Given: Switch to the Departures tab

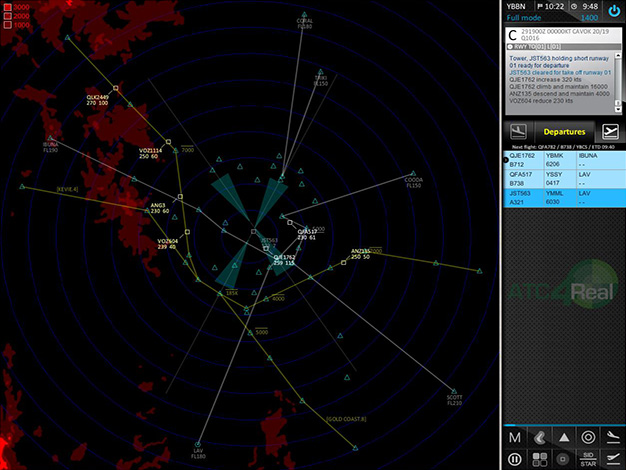Looking at the screenshot, I should point(563,131).
